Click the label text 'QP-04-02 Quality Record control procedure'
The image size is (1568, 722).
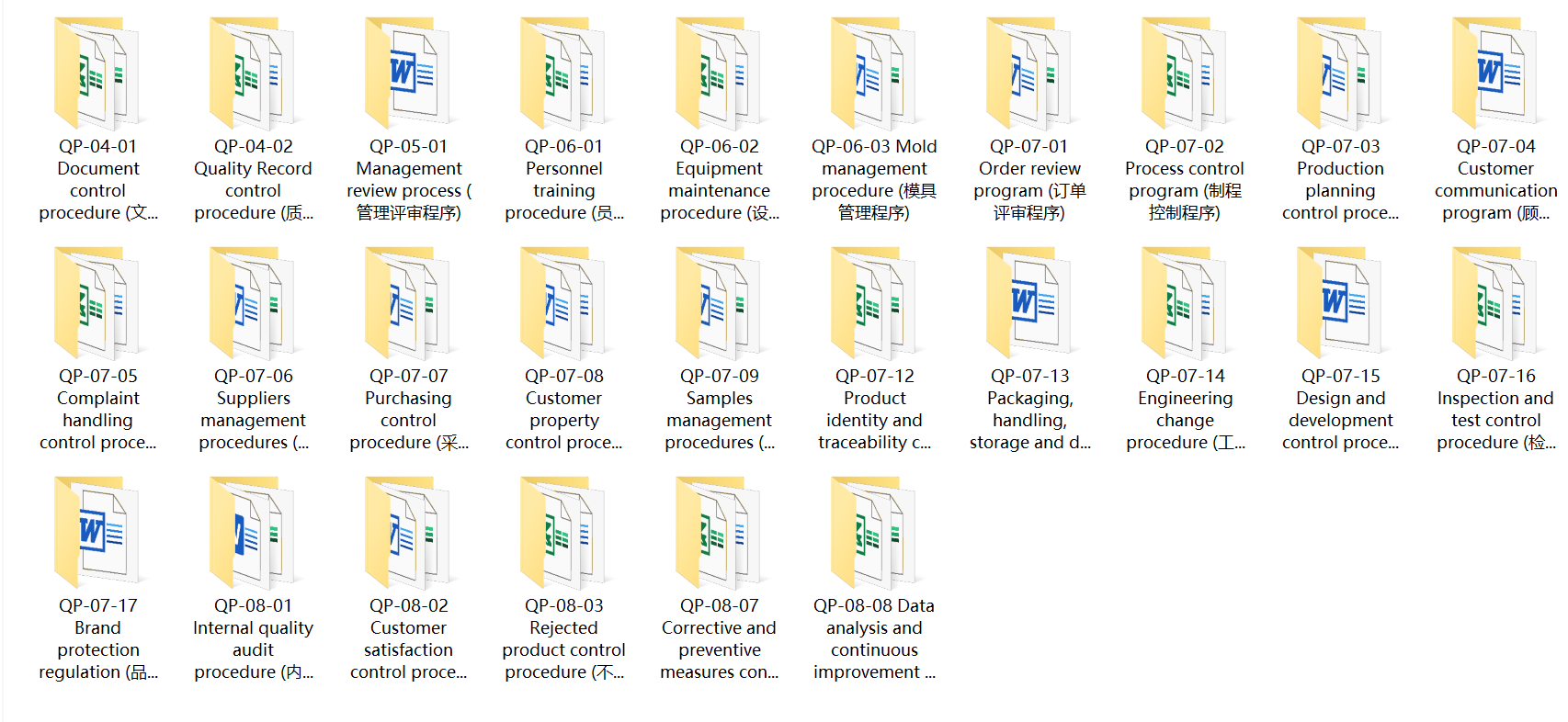(253, 179)
